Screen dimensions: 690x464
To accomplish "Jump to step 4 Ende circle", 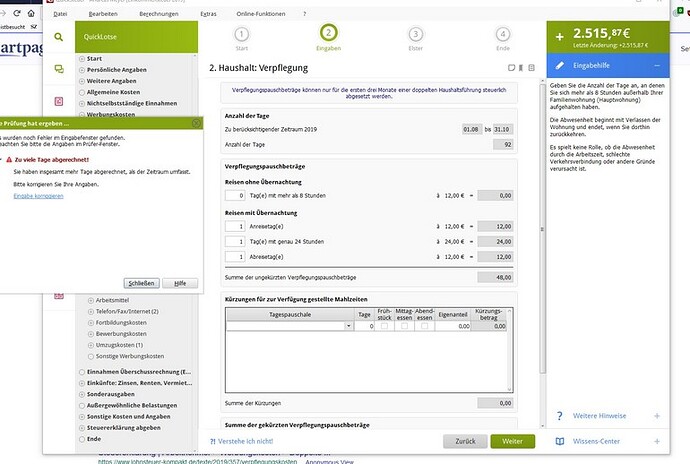I will pyautogui.click(x=503, y=34).
